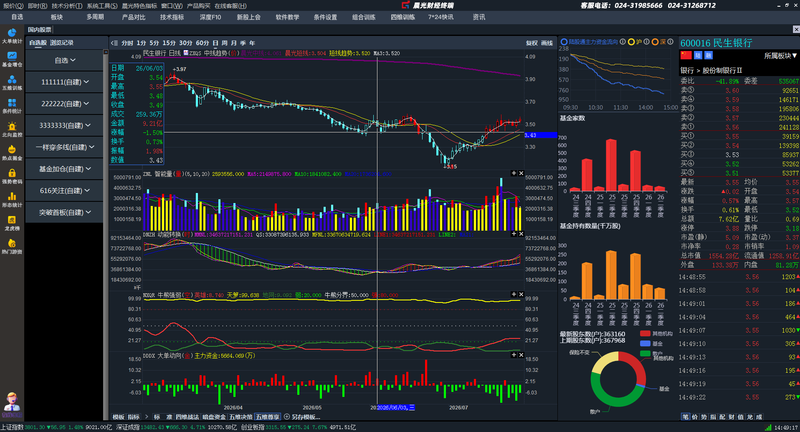The width and height of the screenshot is (800, 432).
Task: Open the 龙虎榜 sidebar icon
Action: pyautogui.click(x=12, y=223)
